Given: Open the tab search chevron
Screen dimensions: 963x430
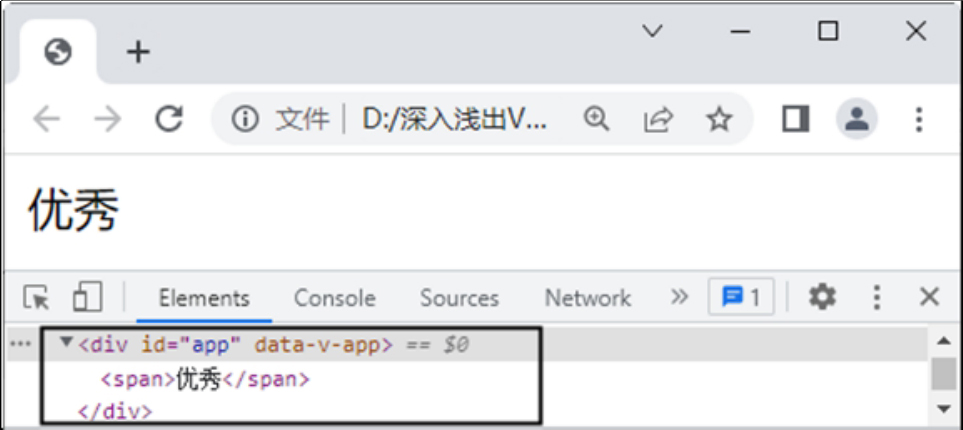Looking at the screenshot, I should [x=652, y=31].
